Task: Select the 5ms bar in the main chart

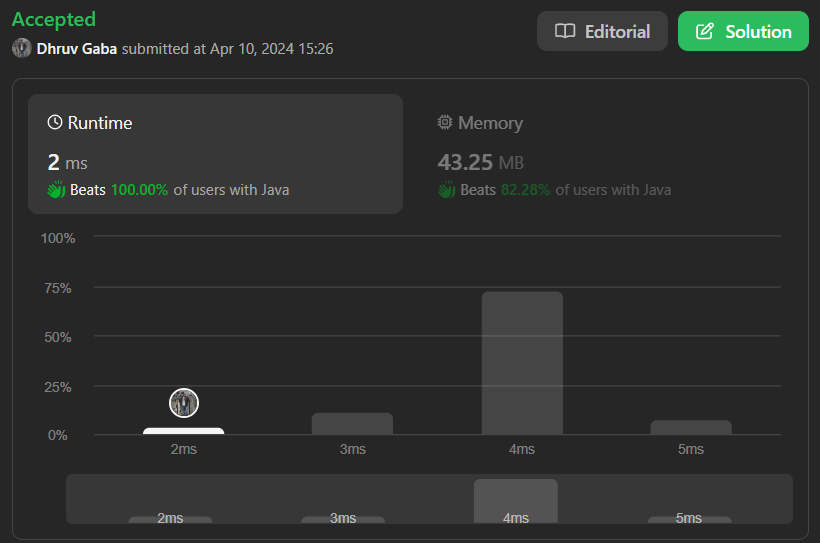Action: coord(691,427)
